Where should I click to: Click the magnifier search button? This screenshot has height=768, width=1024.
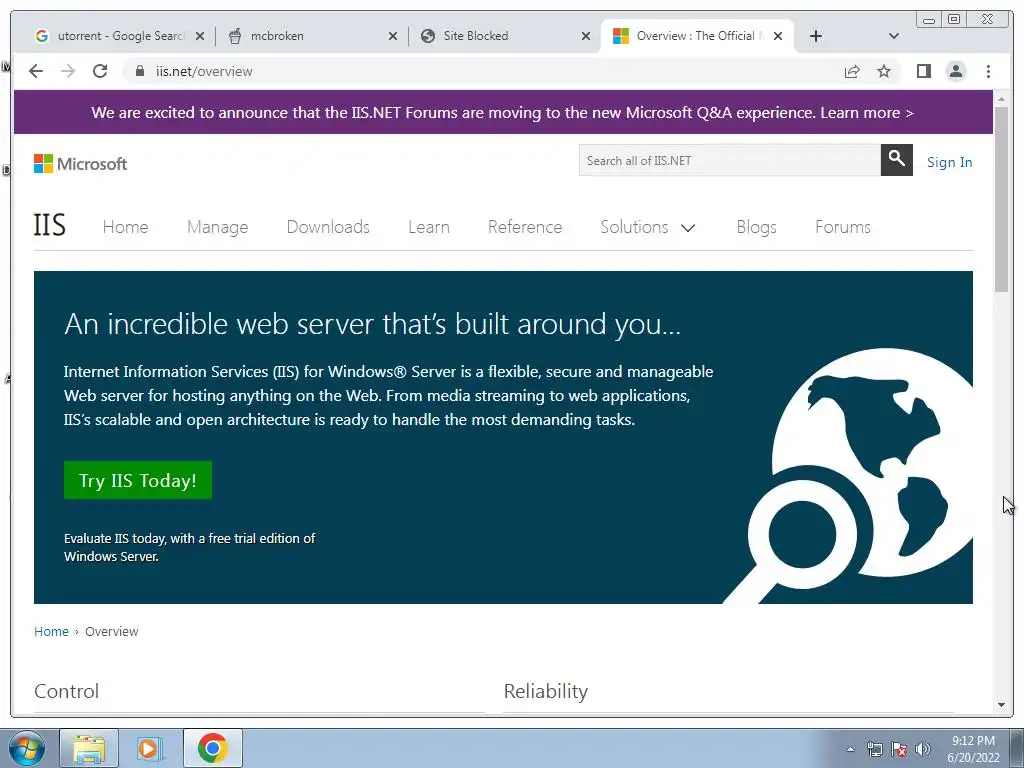[897, 160]
